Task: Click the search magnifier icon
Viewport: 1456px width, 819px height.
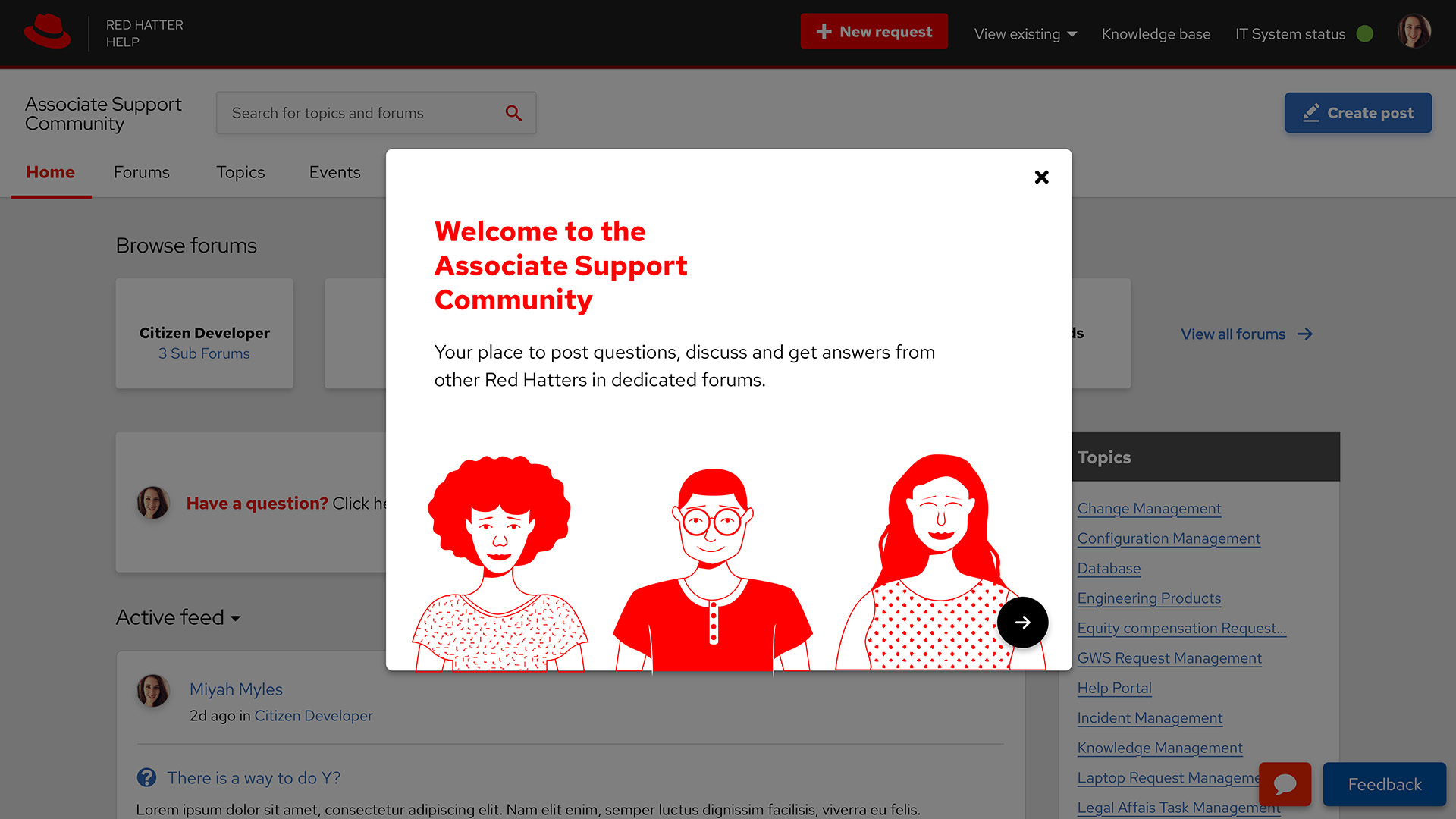Action: (x=513, y=113)
